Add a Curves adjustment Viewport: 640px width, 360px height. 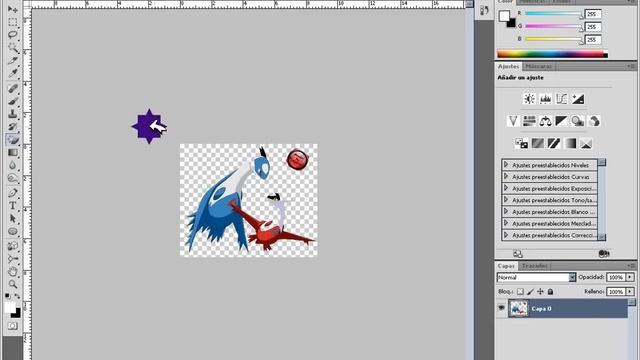point(562,99)
